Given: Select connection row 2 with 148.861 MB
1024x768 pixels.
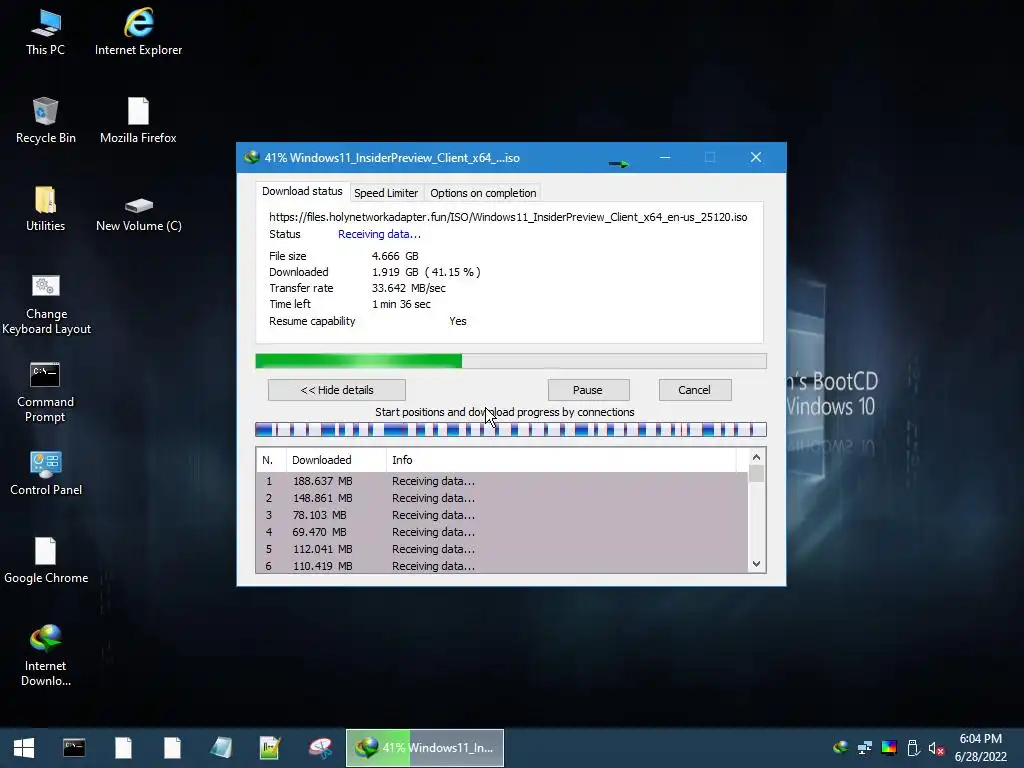Looking at the screenshot, I should click(x=502, y=498).
